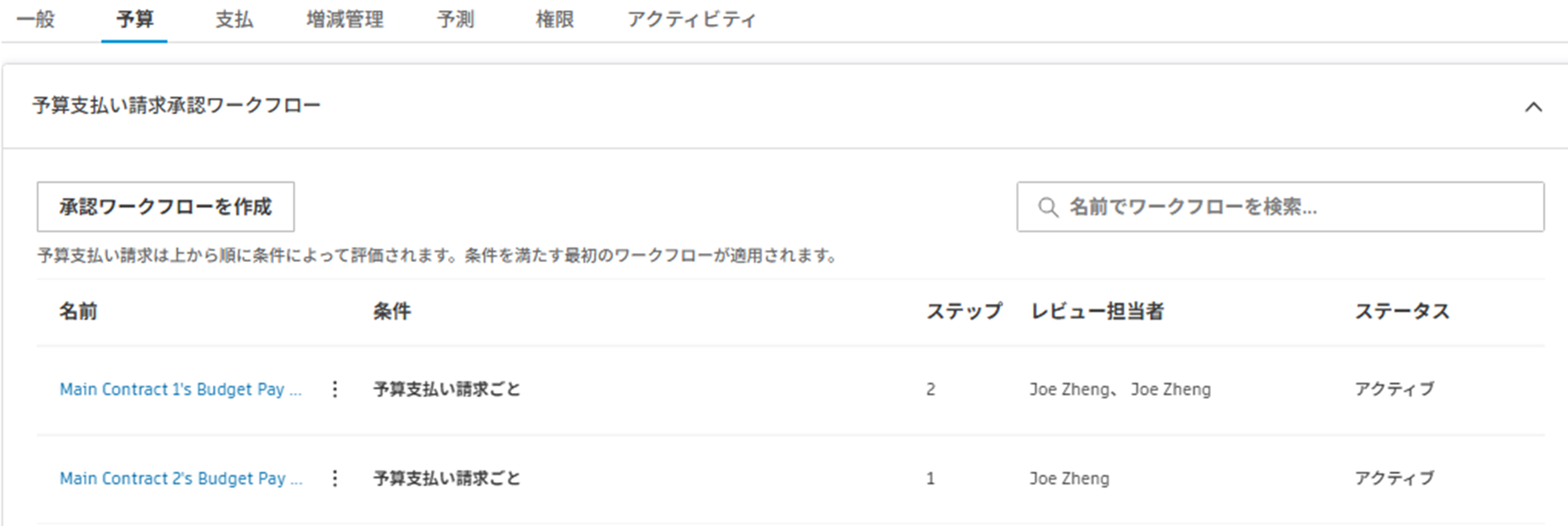
Task: Open the 増減管理 tab
Action: (x=345, y=19)
